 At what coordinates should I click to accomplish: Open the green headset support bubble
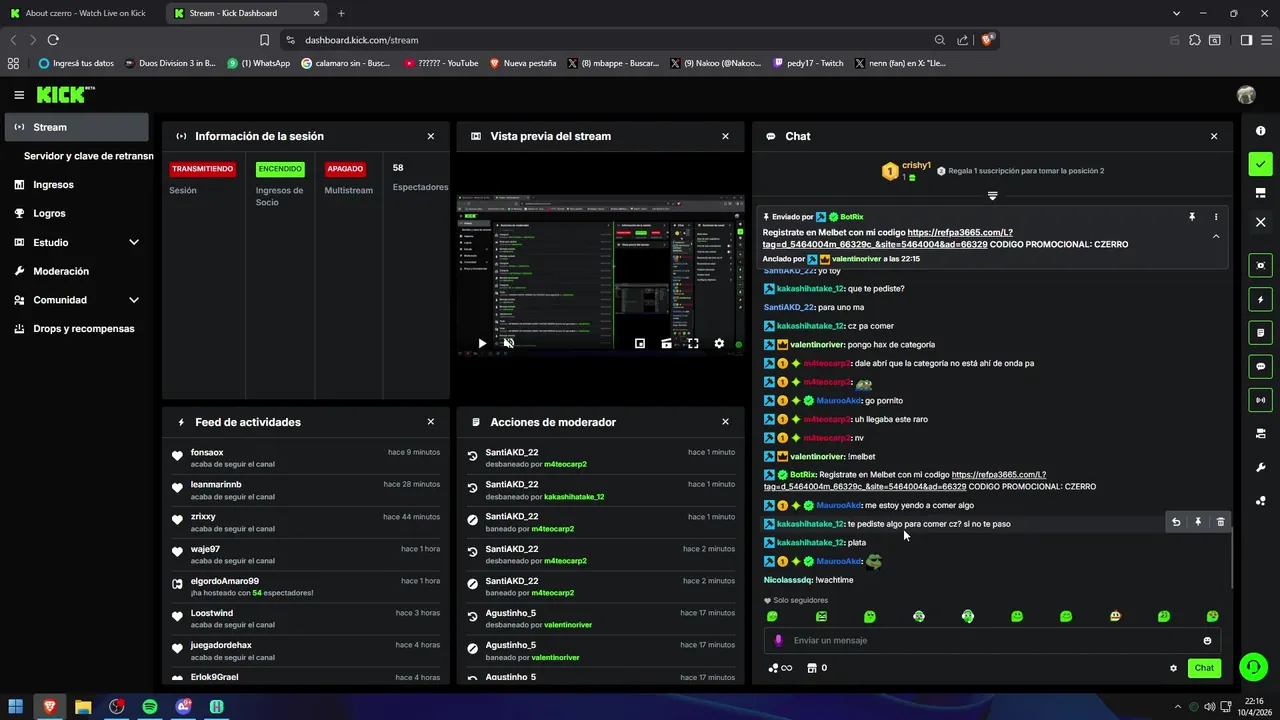[x=1253, y=666]
